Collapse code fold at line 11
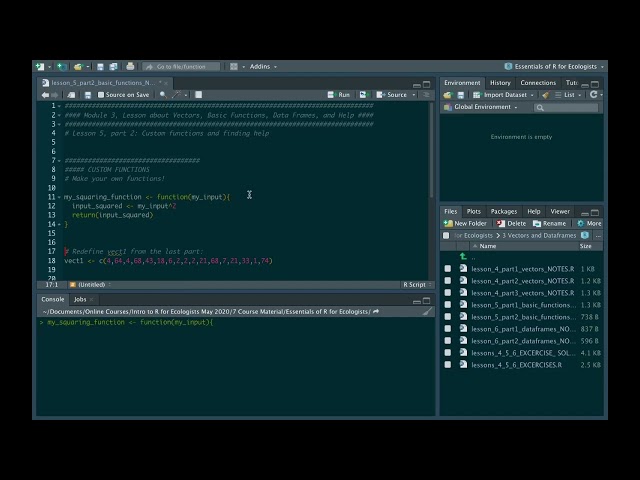The width and height of the screenshot is (640, 480). pyautogui.click(x=59, y=197)
